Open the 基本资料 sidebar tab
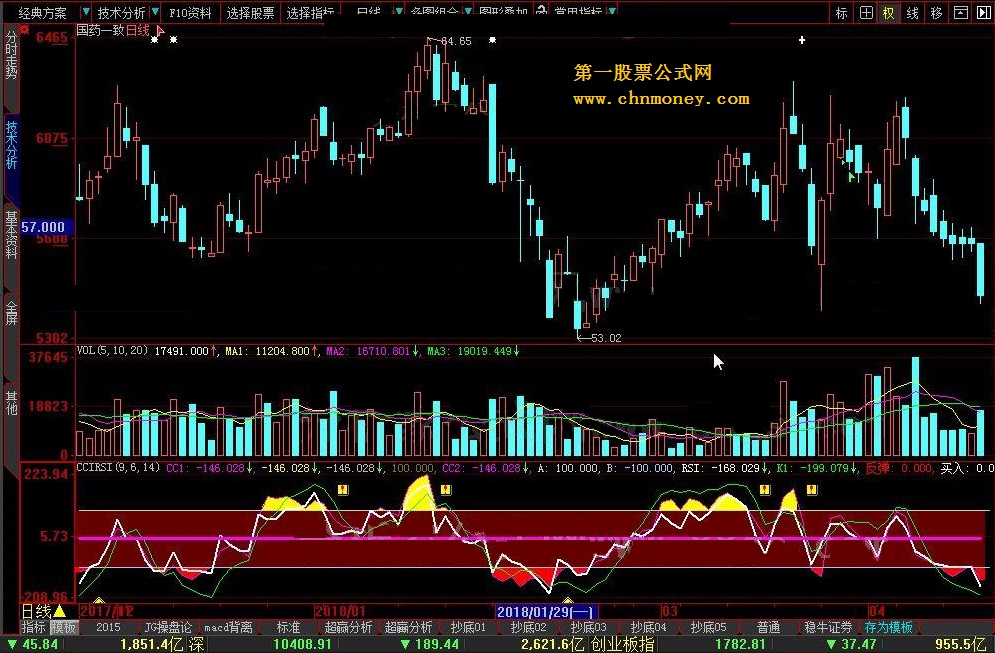 11,235
